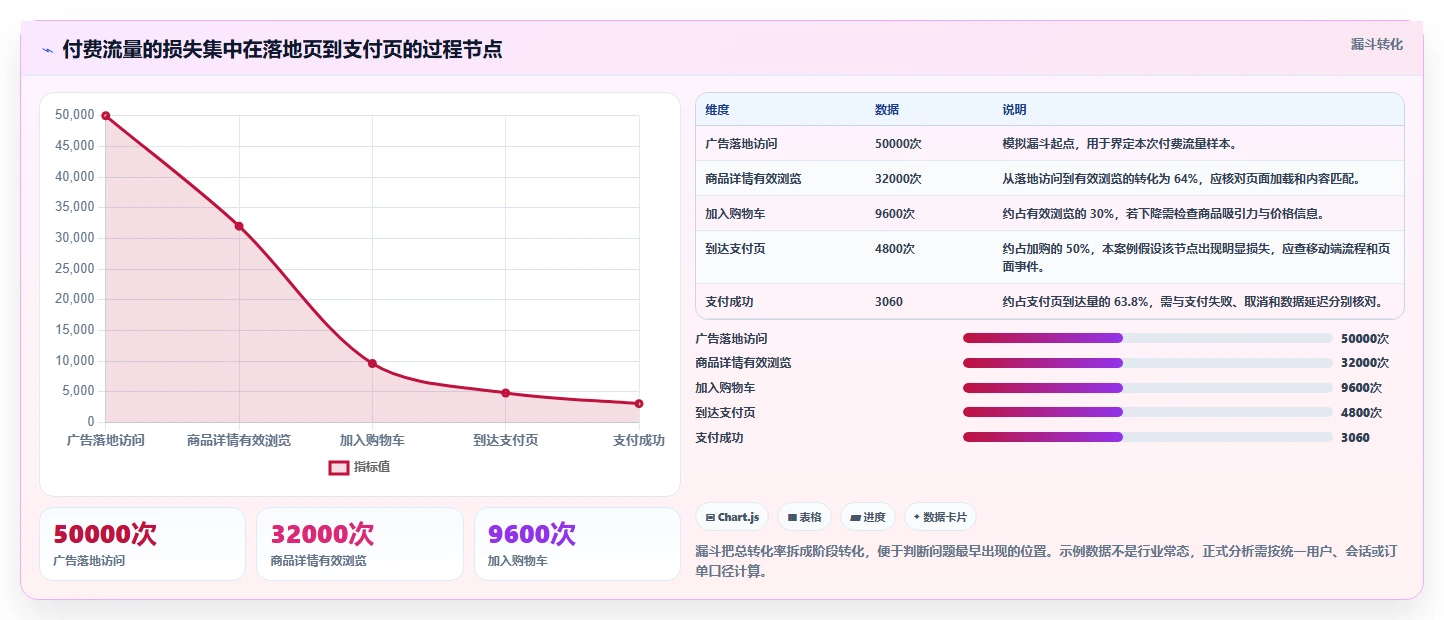
Task: Click the 加入购物车 x-axis label
Action: click(x=372, y=440)
